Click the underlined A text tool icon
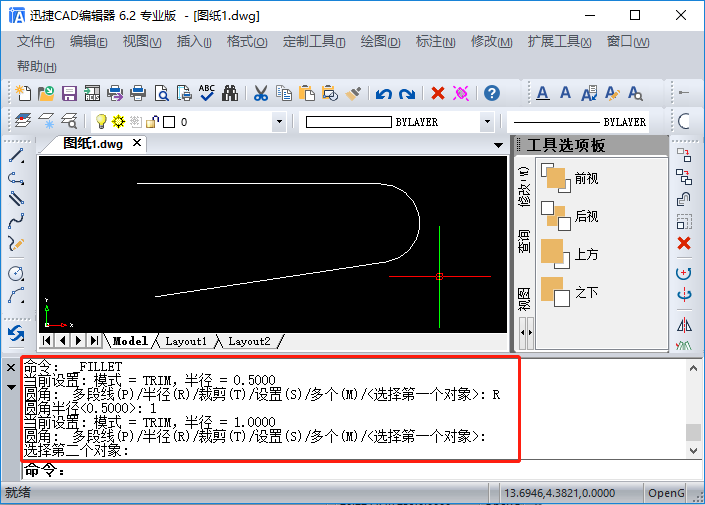Viewport: 705px width, 505px height. click(543, 94)
